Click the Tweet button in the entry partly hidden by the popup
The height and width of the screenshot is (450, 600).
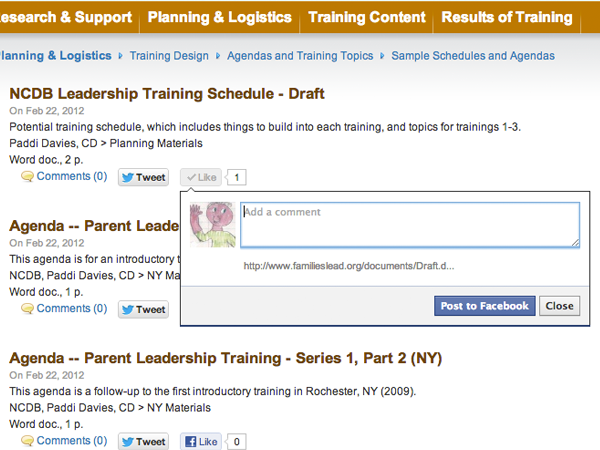[143, 309]
